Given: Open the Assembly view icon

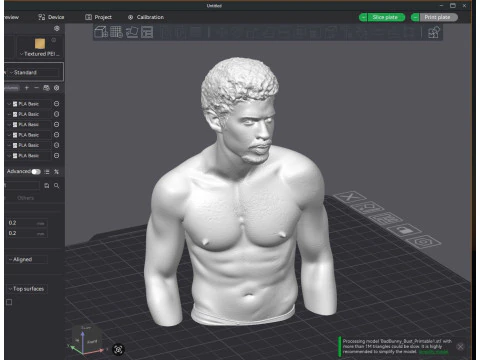Looking at the screenshot, I should (x=434, y=32).
